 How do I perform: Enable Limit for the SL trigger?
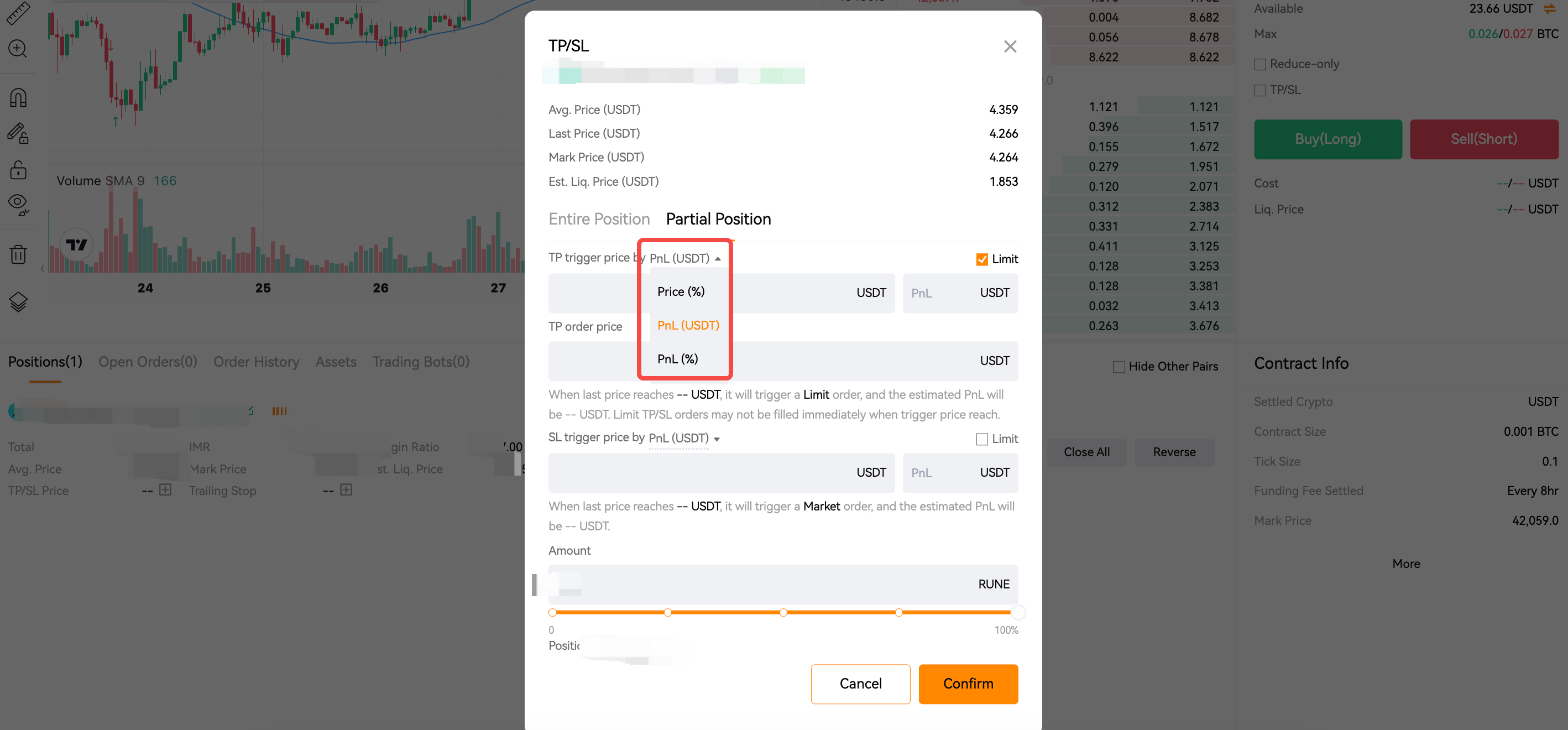click(x=981, y=439)
